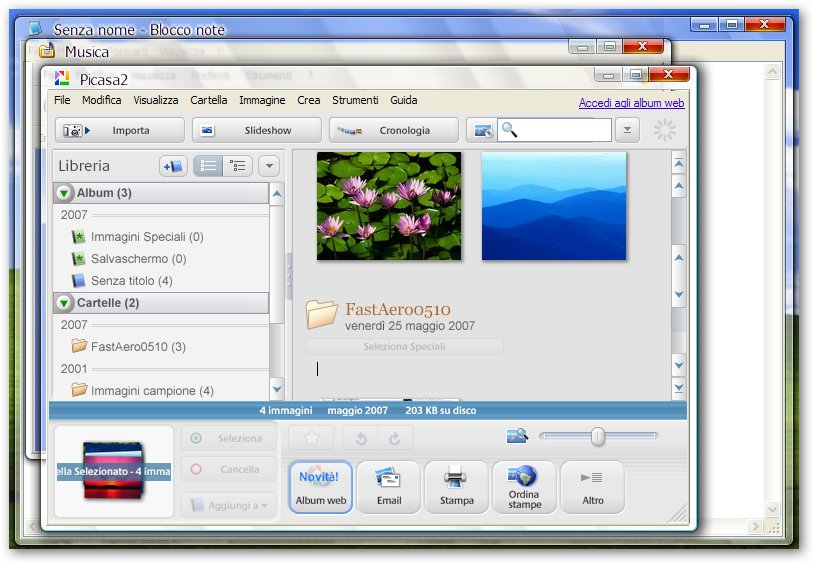Screen dimensions: 813x563
Task: Open the Strumenti menu
Action: point(355,100)
